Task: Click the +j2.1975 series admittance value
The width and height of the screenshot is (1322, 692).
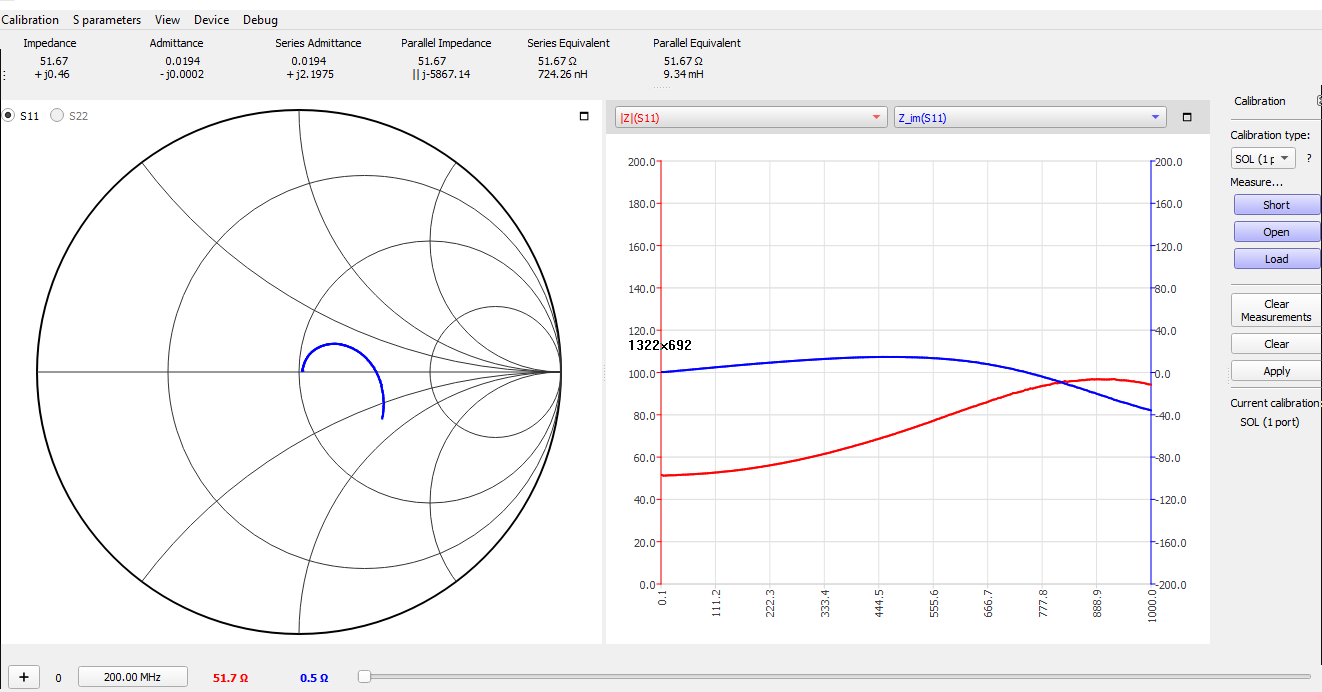Action: pyautogui.click(x=310, y=74)
